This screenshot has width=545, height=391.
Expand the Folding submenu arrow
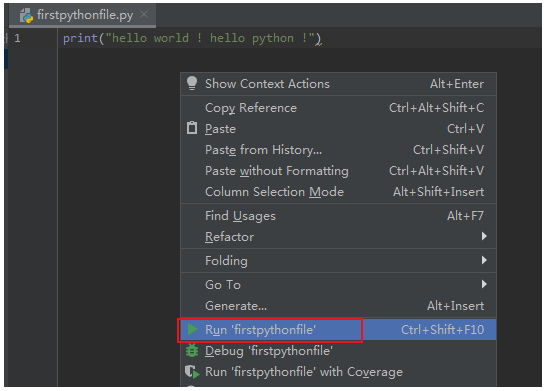click(484, 260)
